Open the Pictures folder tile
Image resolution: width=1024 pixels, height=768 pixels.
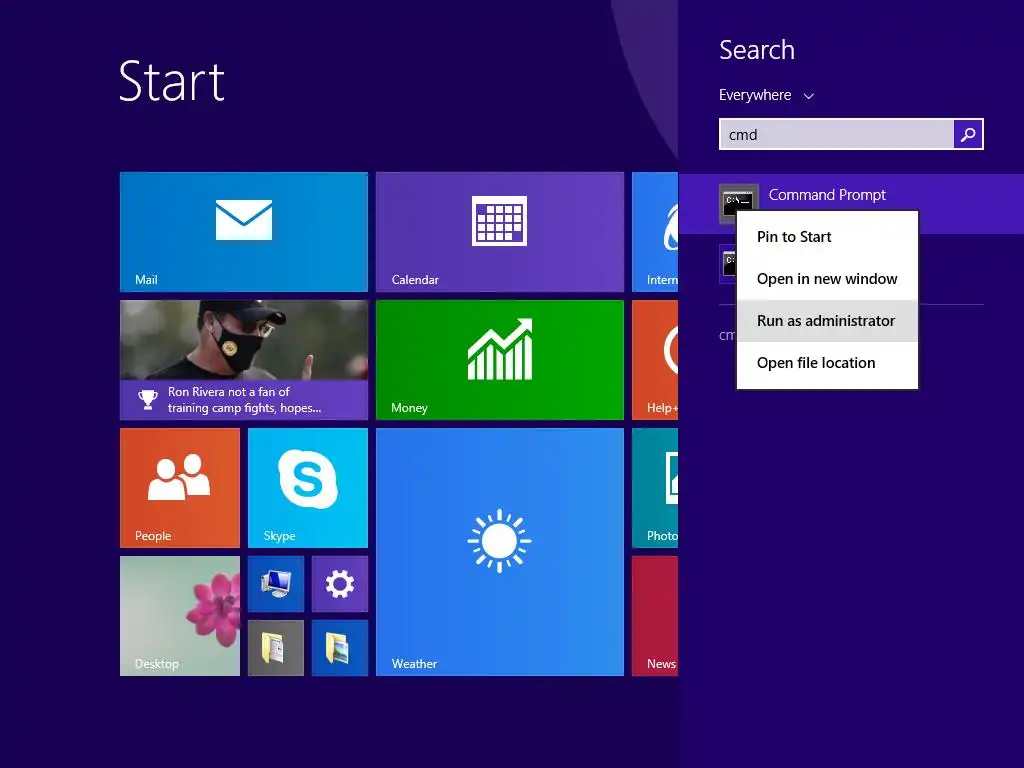coord(340,648)
